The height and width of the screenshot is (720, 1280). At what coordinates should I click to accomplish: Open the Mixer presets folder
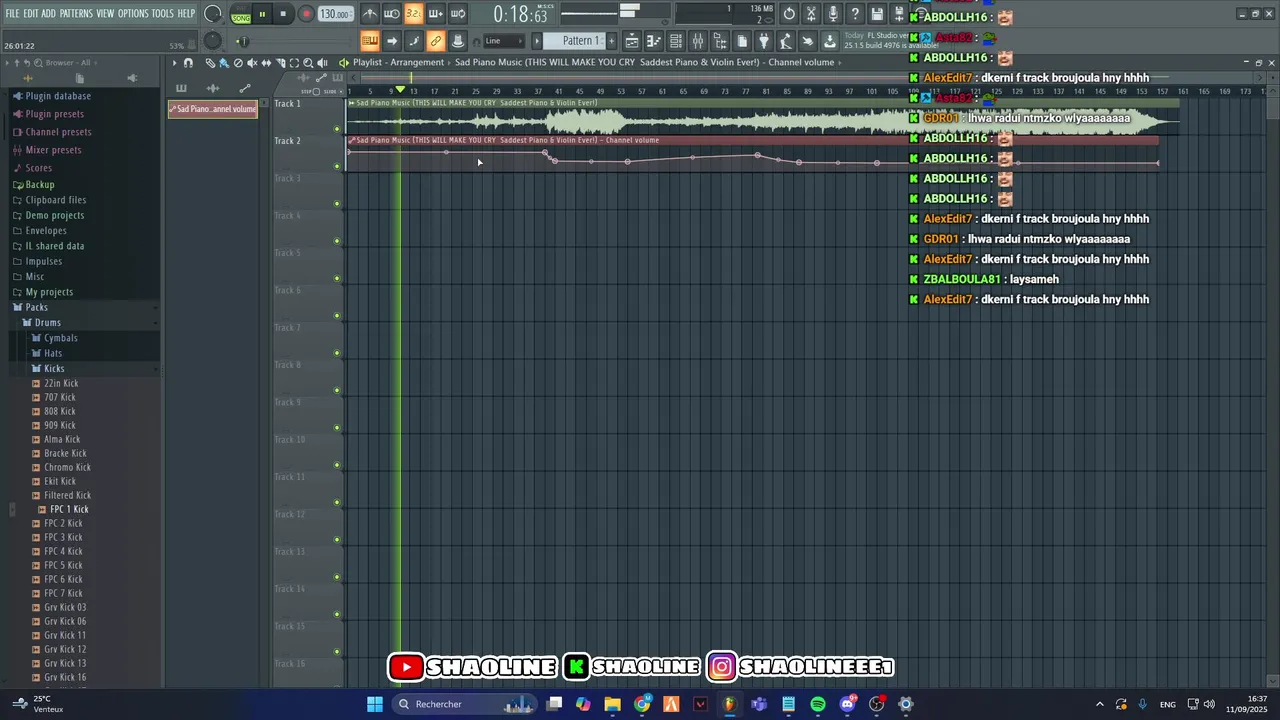53,150
